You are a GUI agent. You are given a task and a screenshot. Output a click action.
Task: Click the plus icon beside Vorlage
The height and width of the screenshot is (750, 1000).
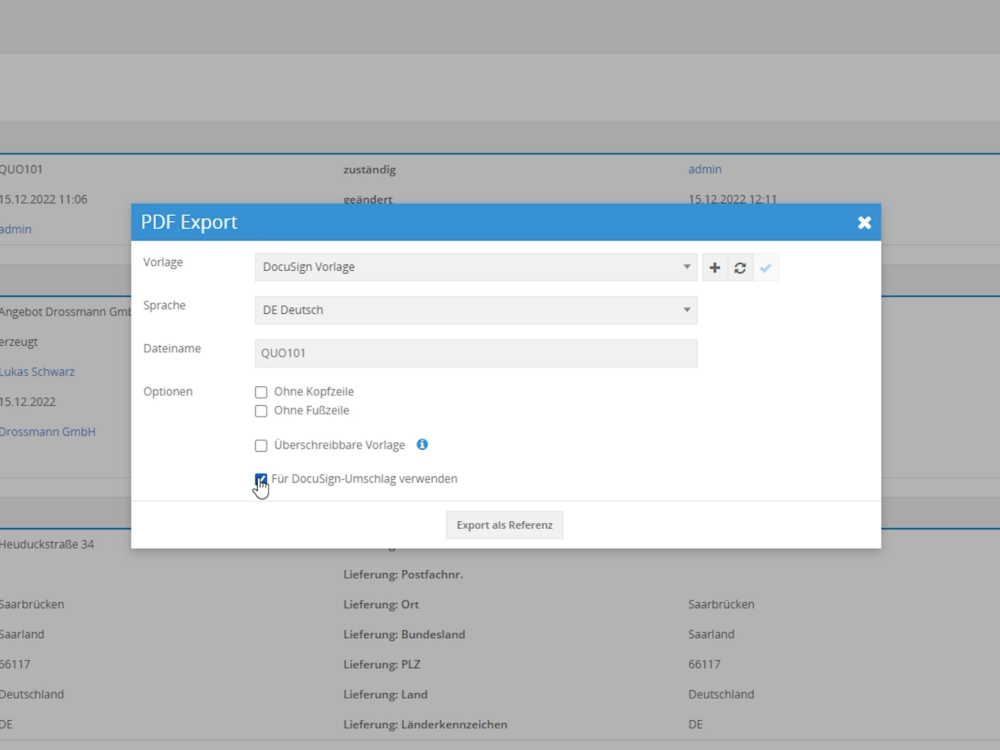[x=714, y=268]
